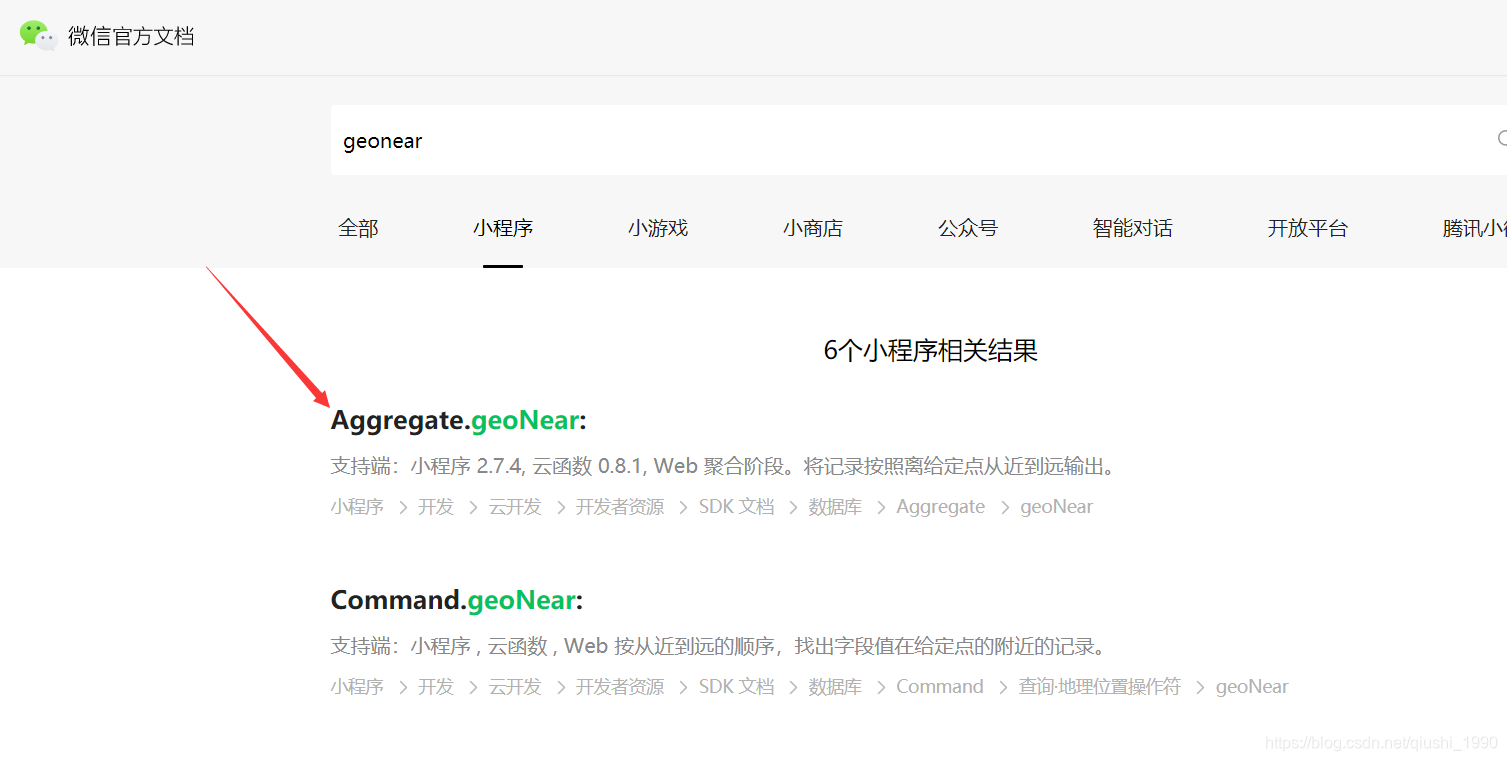
Task: Click 小程序 breadcrumb under Command.geoNear
Action: click(357, 687)
